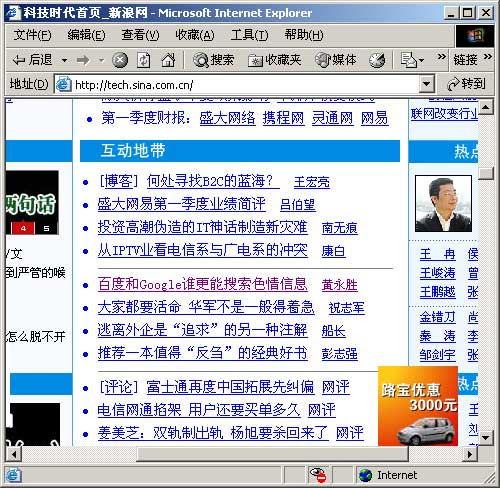Open the 文件(F) menu
500x488 pixels.
(32, 35)
